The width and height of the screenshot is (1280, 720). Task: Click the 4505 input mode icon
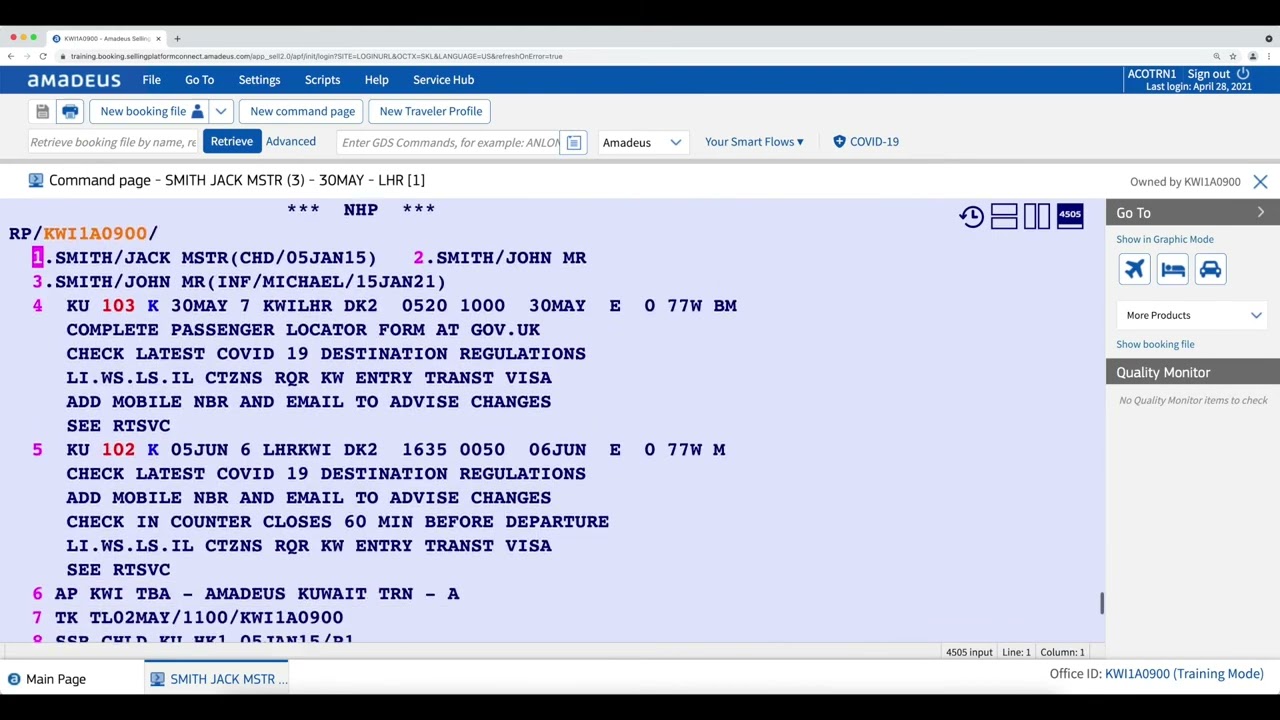1070,216
